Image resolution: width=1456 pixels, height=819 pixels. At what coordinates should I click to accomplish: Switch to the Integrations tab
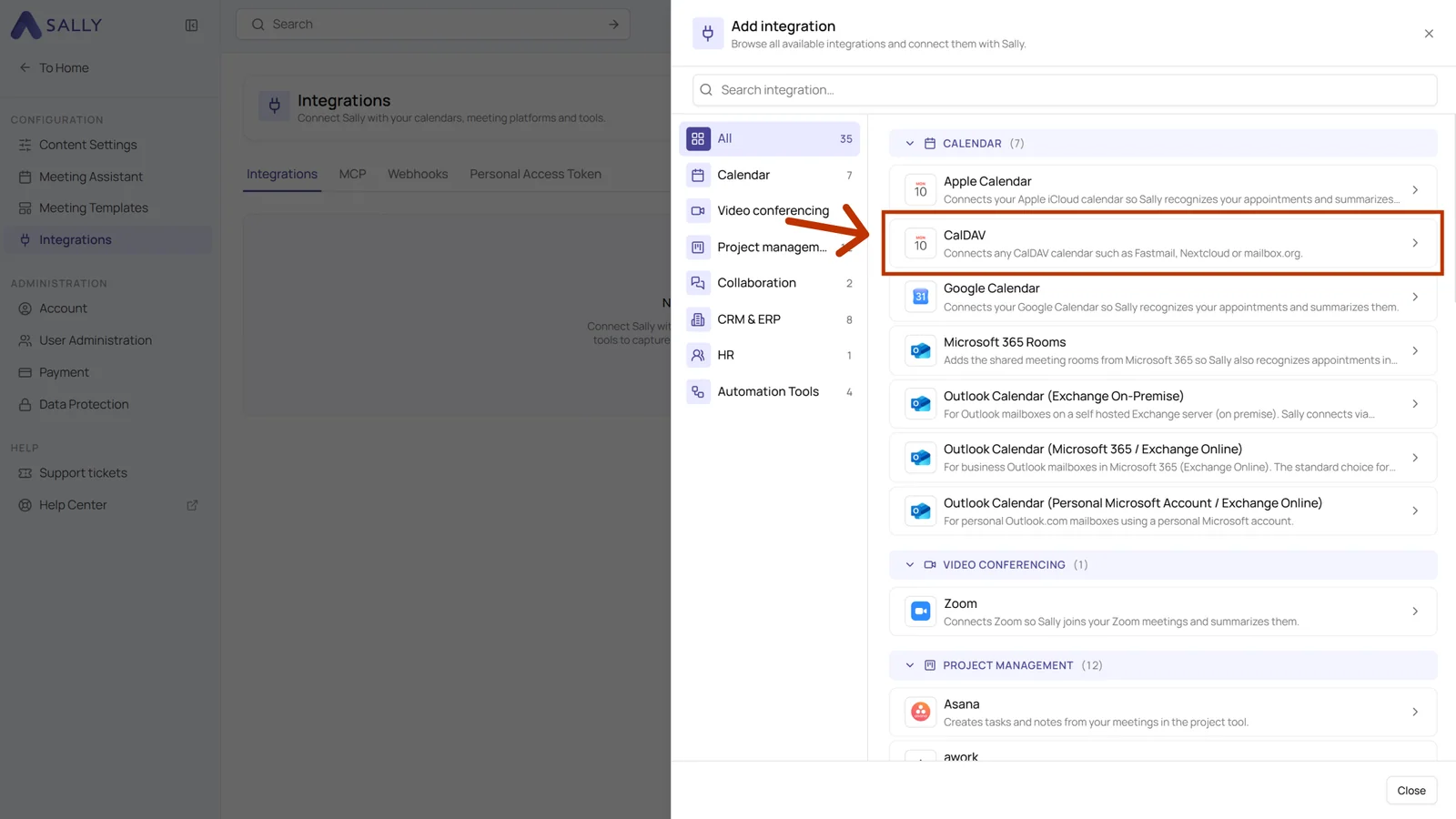[x=282, y=174]
